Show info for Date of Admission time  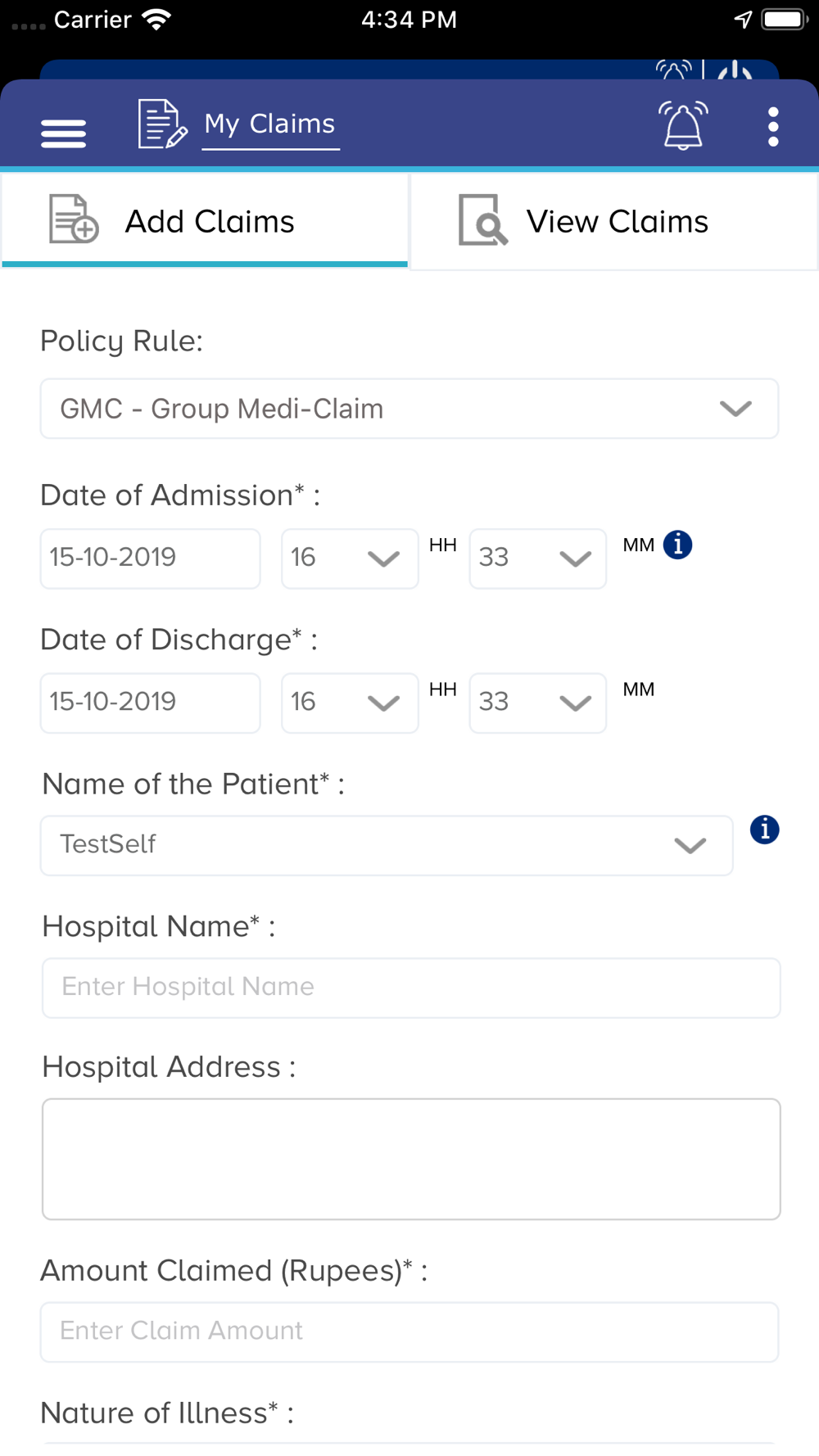click(x=678, y=545)
